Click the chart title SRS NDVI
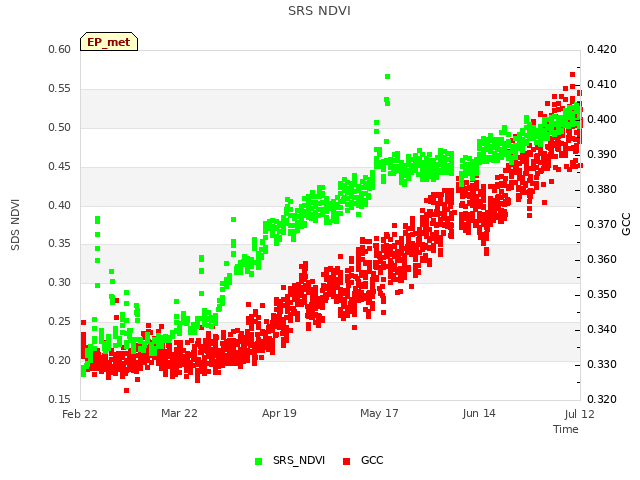 (x=319, y=11)
